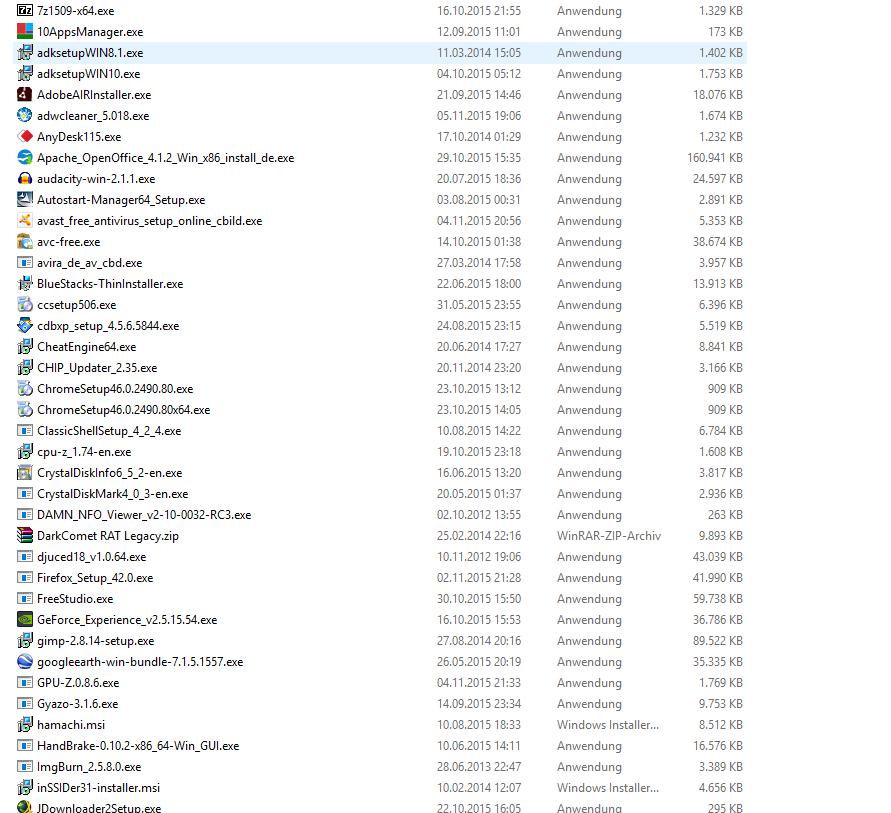Click the size 18.076 KB

(x=718, y=95)
